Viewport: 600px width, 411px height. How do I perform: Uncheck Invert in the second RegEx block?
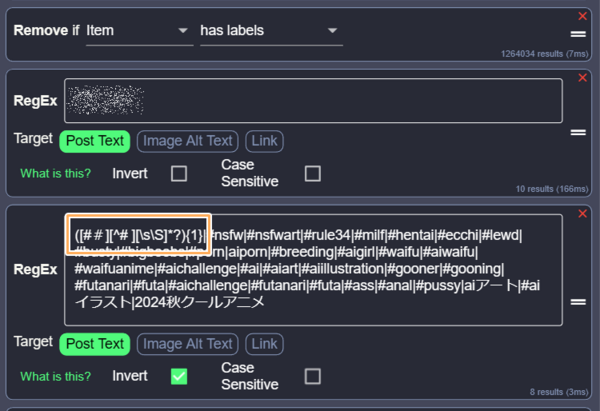point(179,376)
